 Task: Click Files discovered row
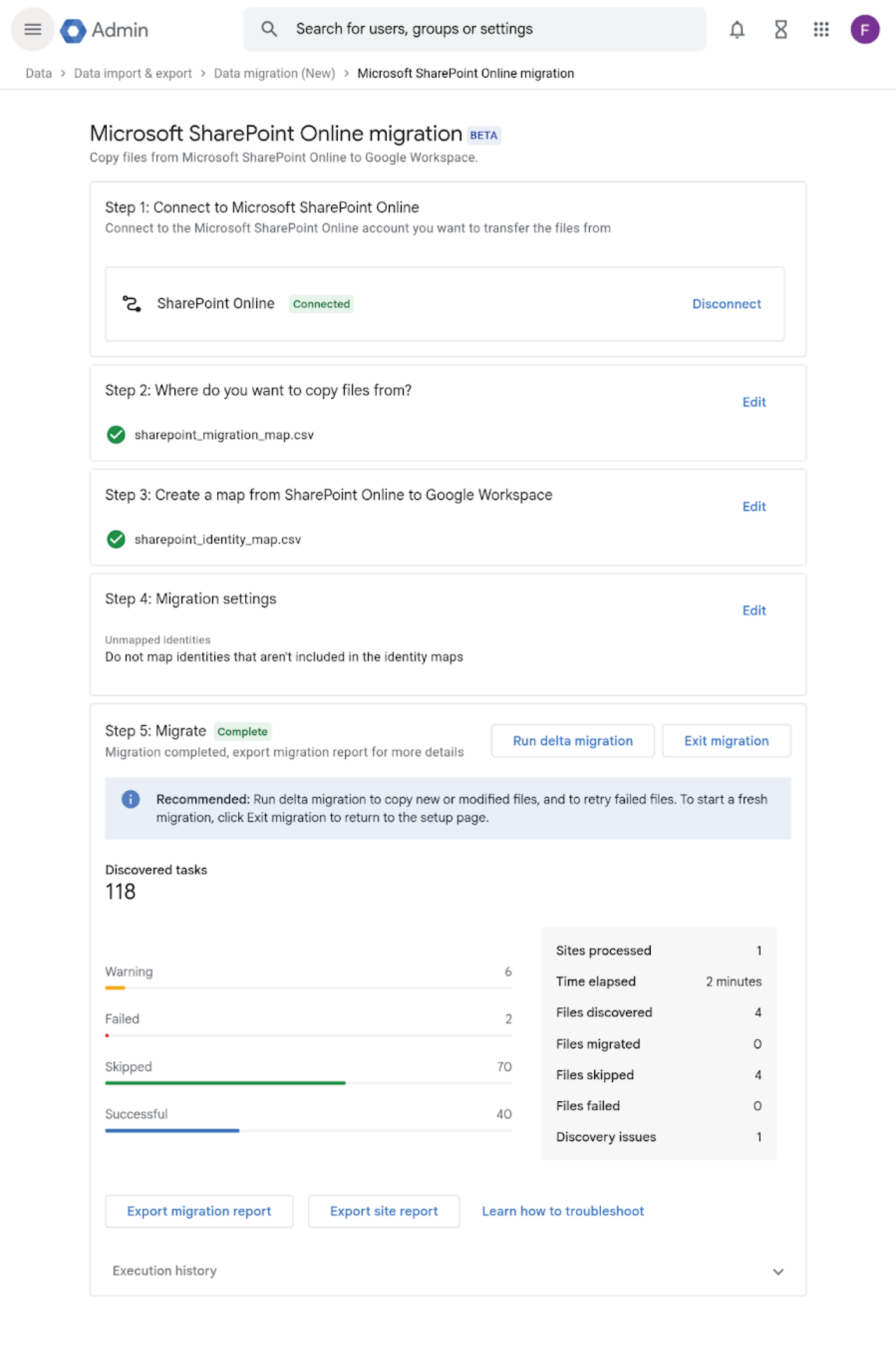(659, 1013)
